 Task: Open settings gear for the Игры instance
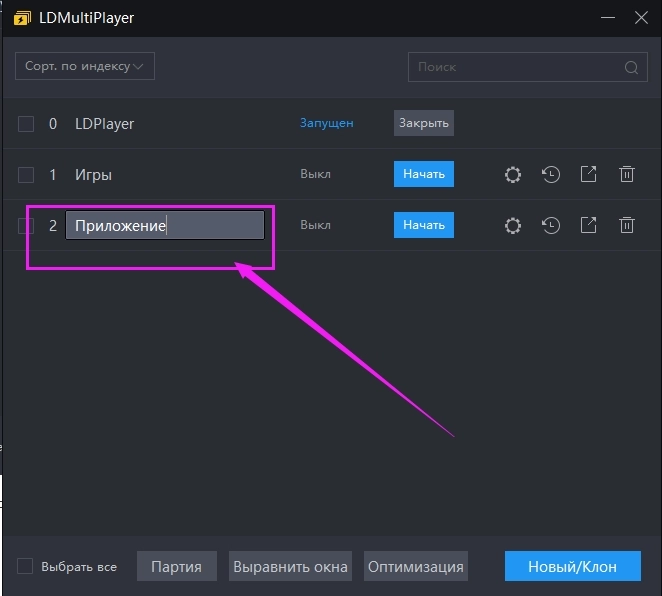tap(513, 175)
